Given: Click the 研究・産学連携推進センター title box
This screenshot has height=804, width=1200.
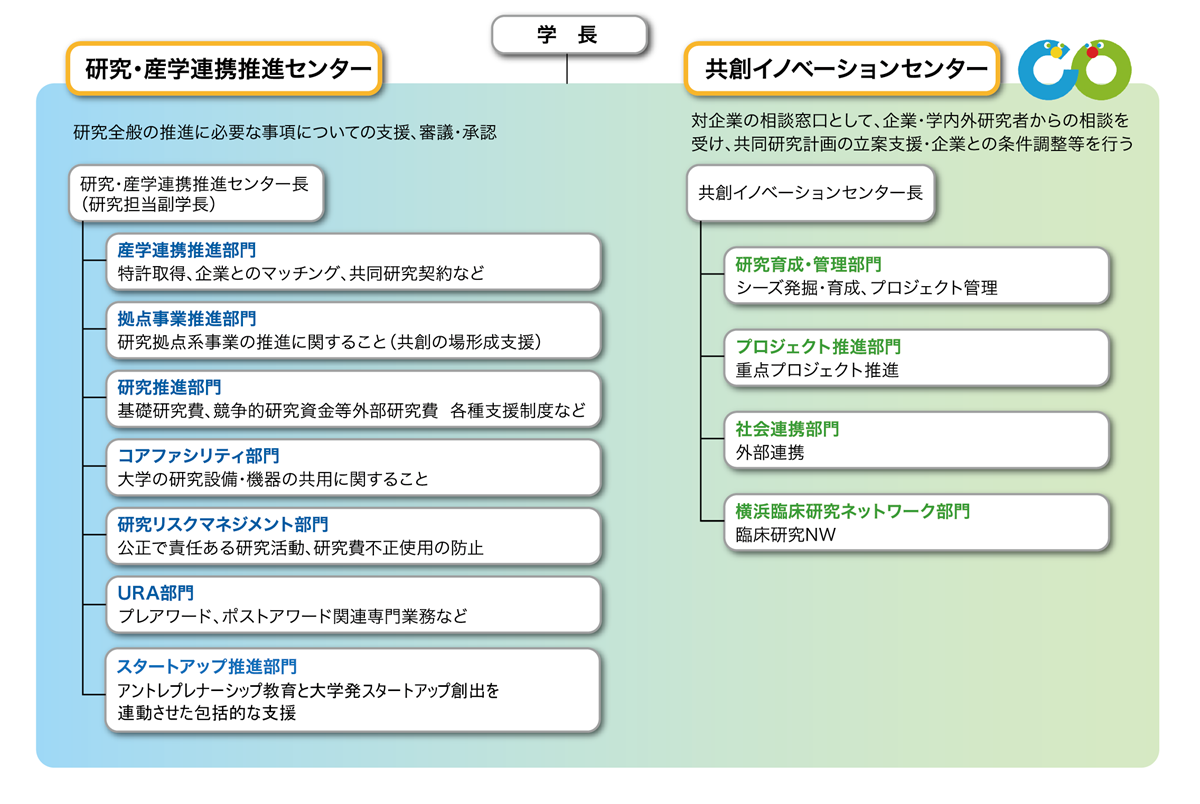Looking at the screenshot, I should point(223,68).
